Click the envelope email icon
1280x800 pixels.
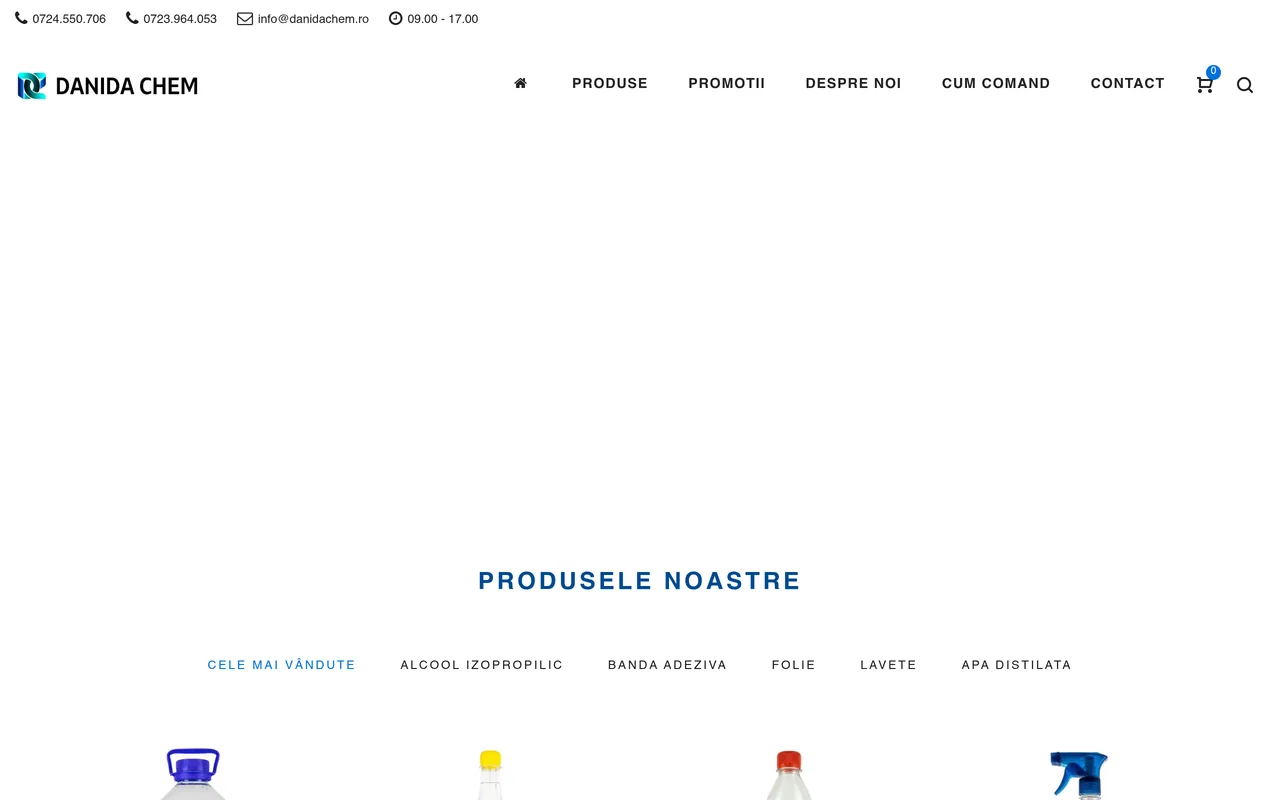coord(245,18)
